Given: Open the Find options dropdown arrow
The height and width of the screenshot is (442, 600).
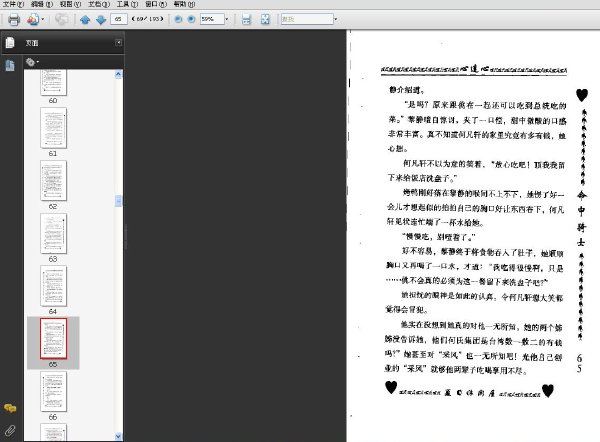Looking at the screenshot, I should pos(336,19).
